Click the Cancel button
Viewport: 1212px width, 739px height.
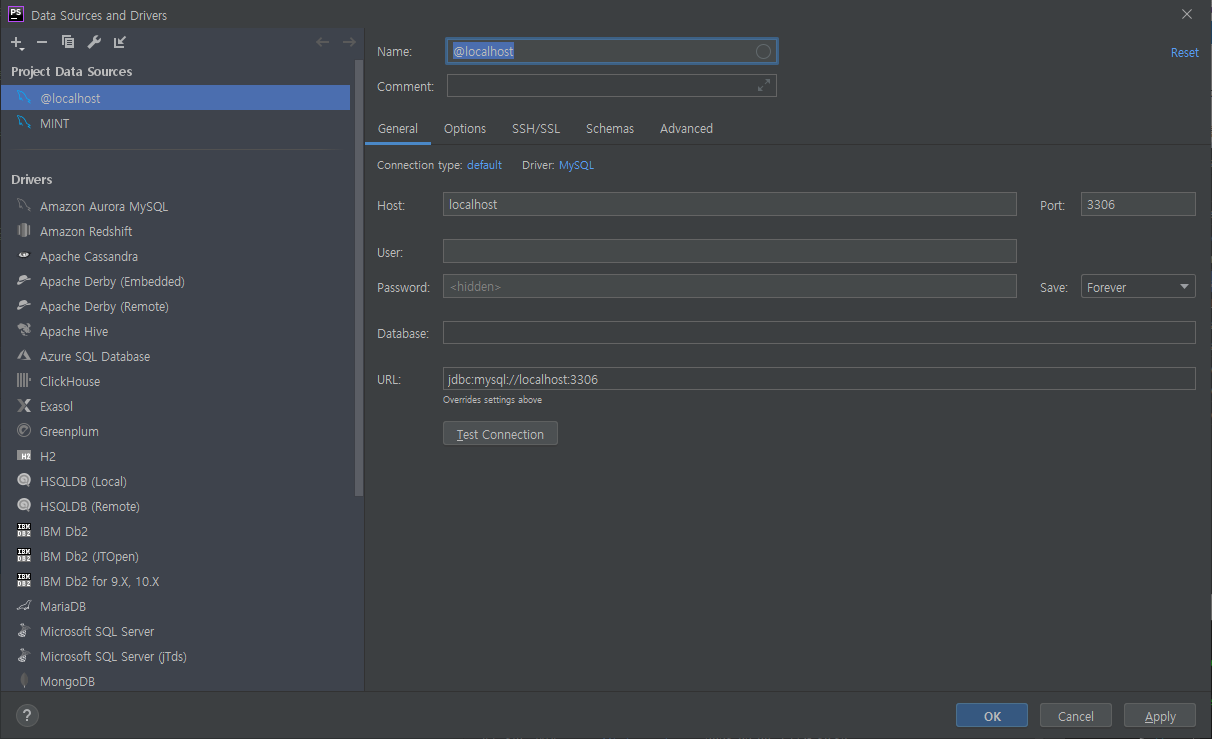(x=1076, y=716)
